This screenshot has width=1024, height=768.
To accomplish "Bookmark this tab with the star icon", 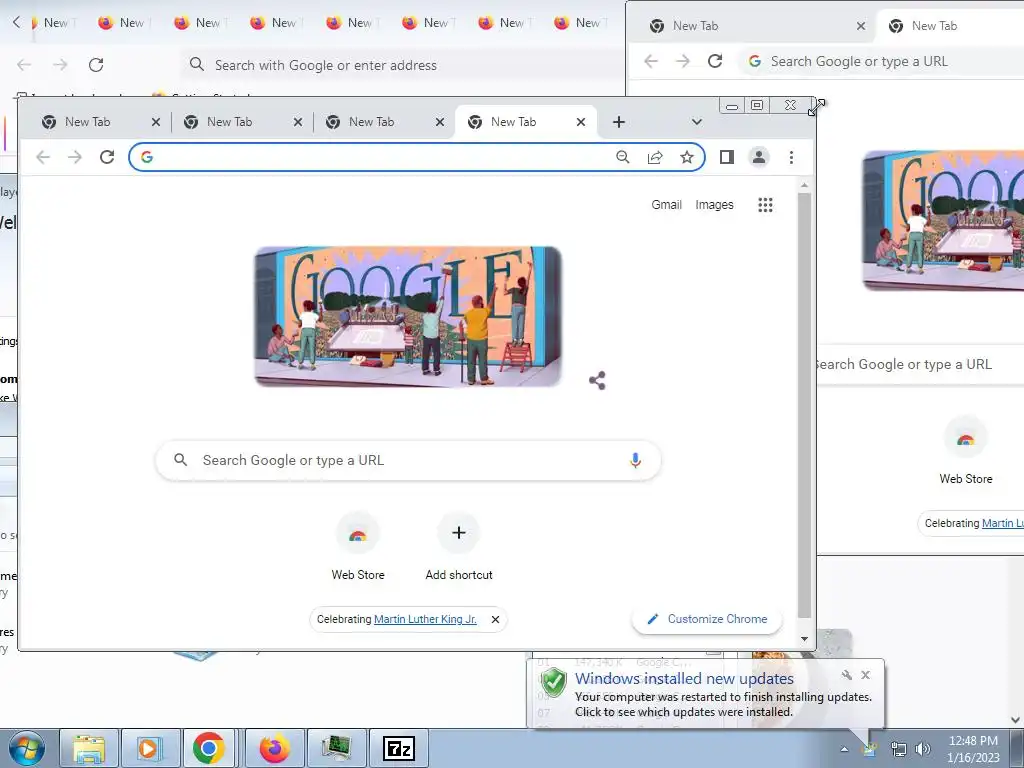I will [x=686, y=157].
